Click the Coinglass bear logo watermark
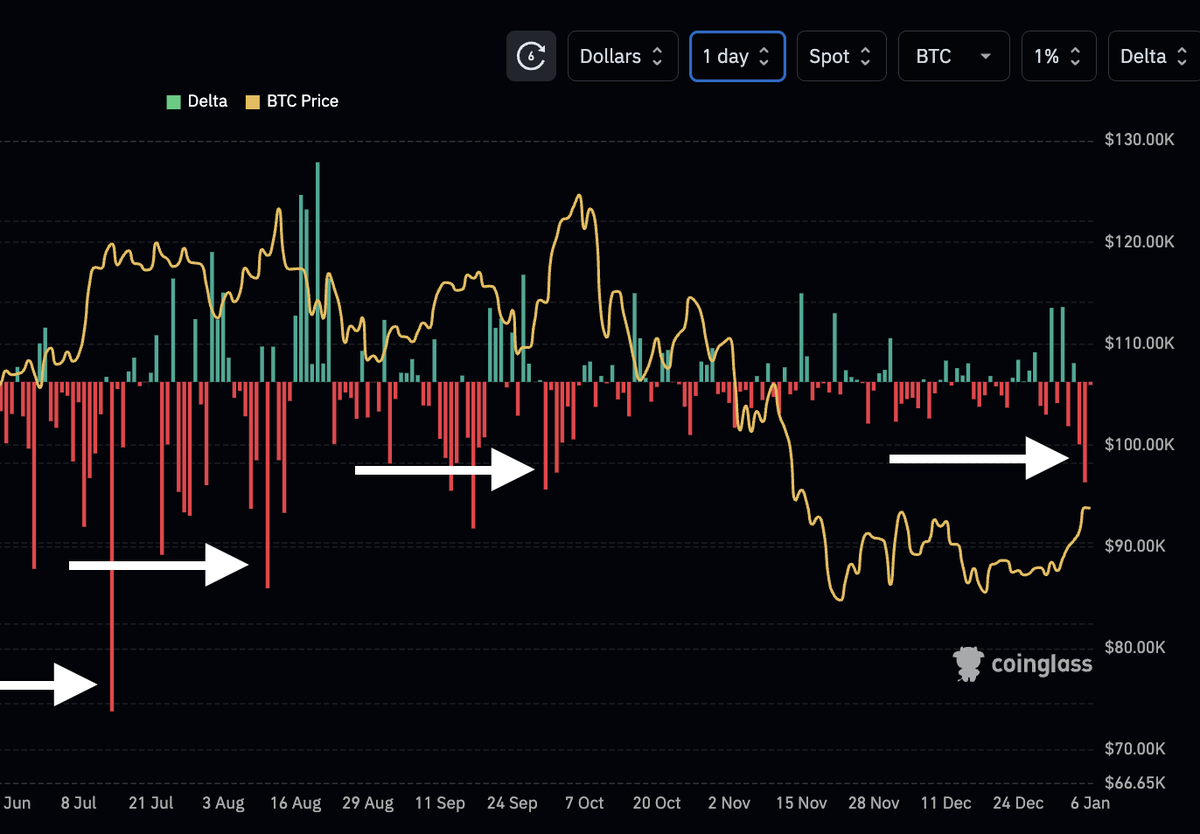Viewport: 1200px width, 834px height. tap(967, 663)
